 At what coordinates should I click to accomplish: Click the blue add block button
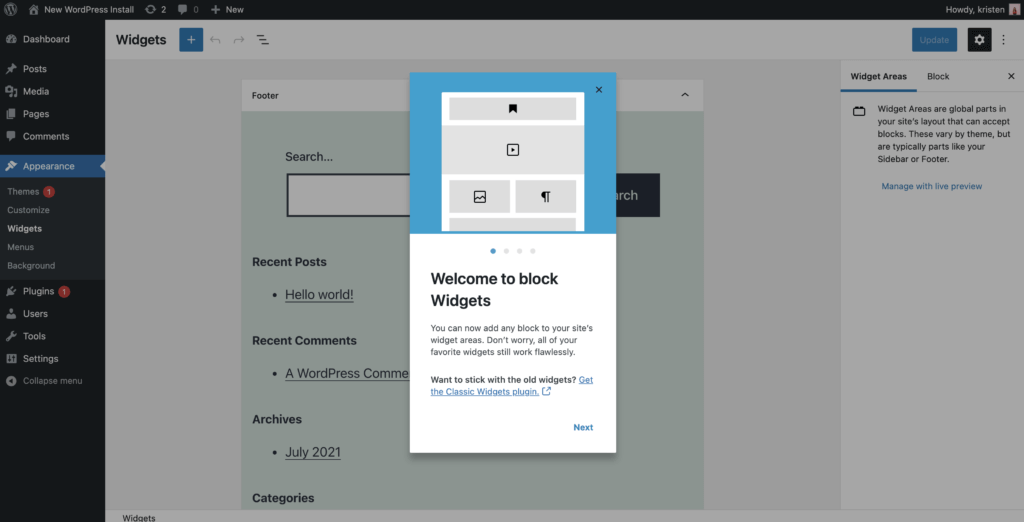coord(191,40)
